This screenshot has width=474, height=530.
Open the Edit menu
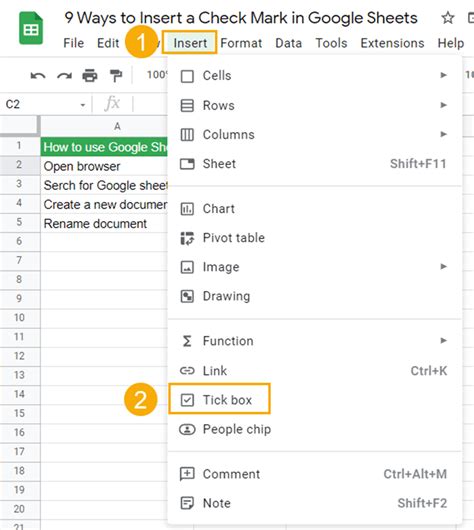(108, 43)
